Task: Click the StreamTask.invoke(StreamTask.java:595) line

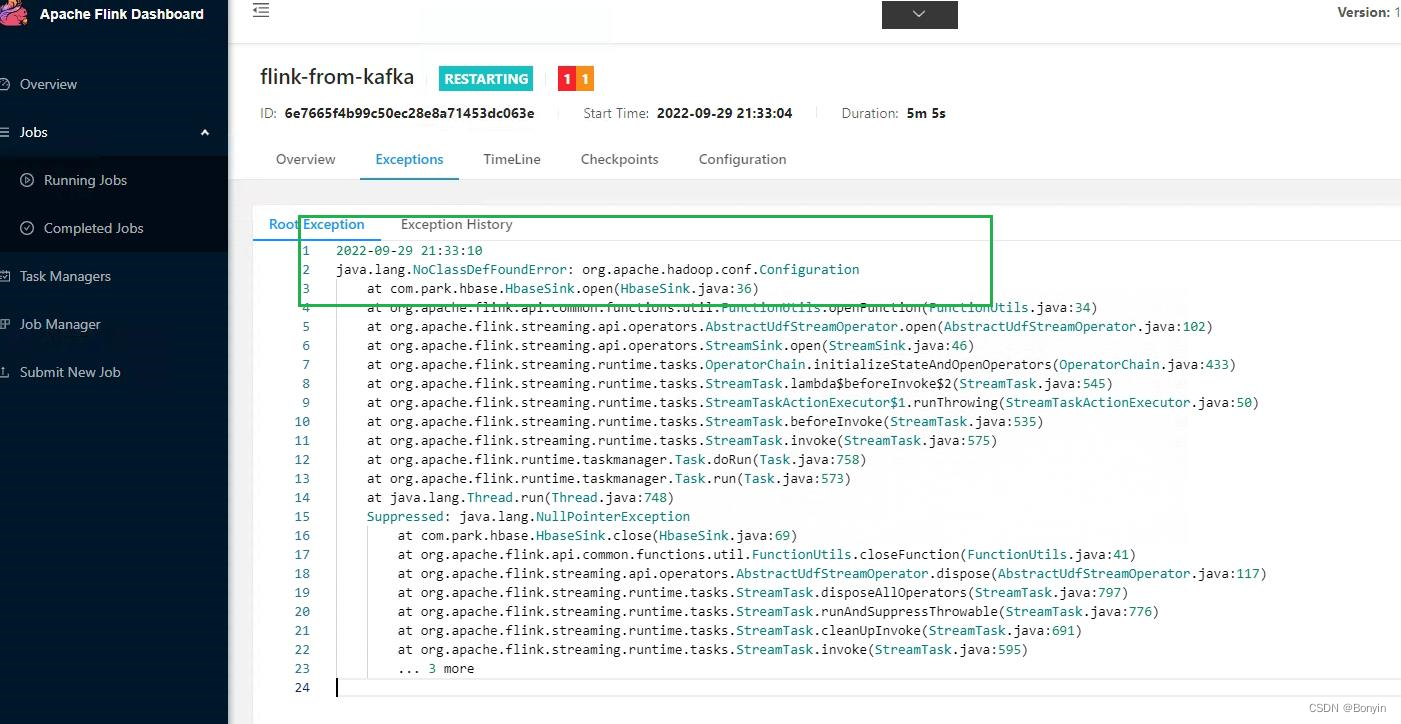Action: pos(712,649)
